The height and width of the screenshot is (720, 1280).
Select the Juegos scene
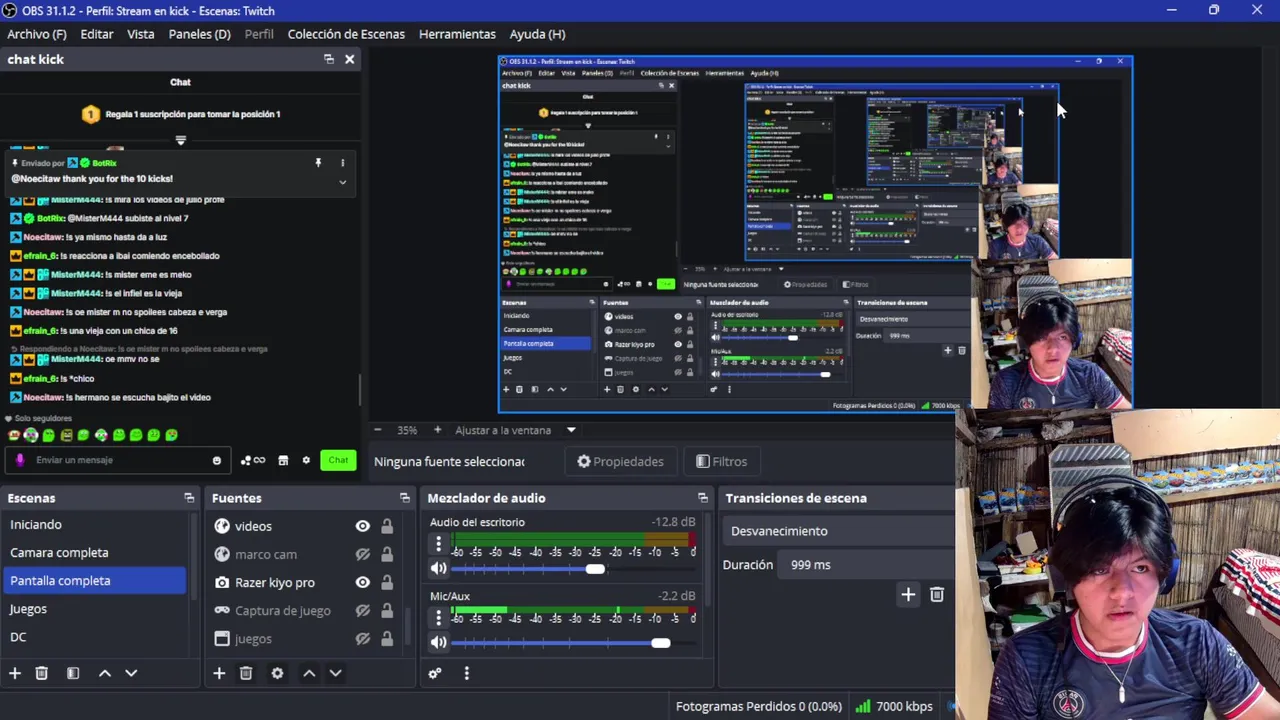tap(95, 608)
